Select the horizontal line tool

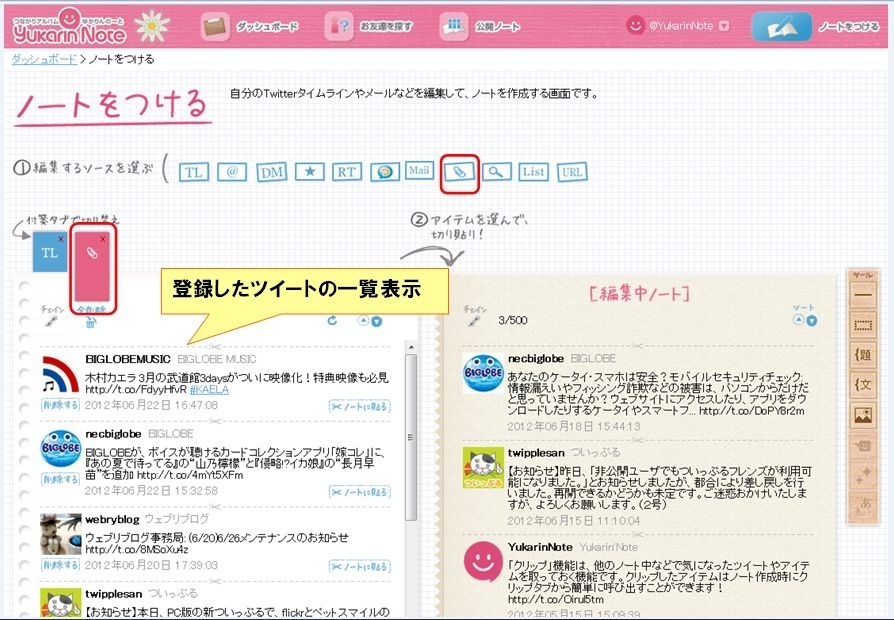pyautogui.click(x=863, y=295)
